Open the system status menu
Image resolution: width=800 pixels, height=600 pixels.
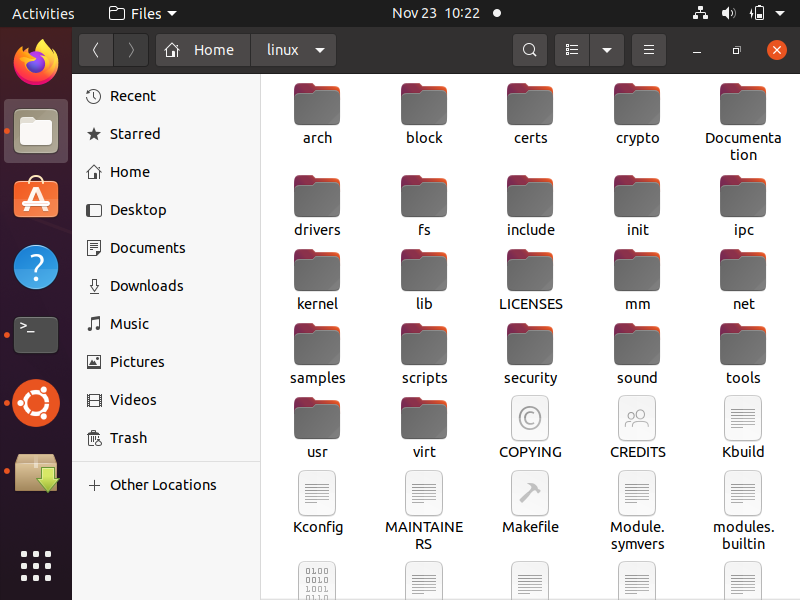point(758,14)
